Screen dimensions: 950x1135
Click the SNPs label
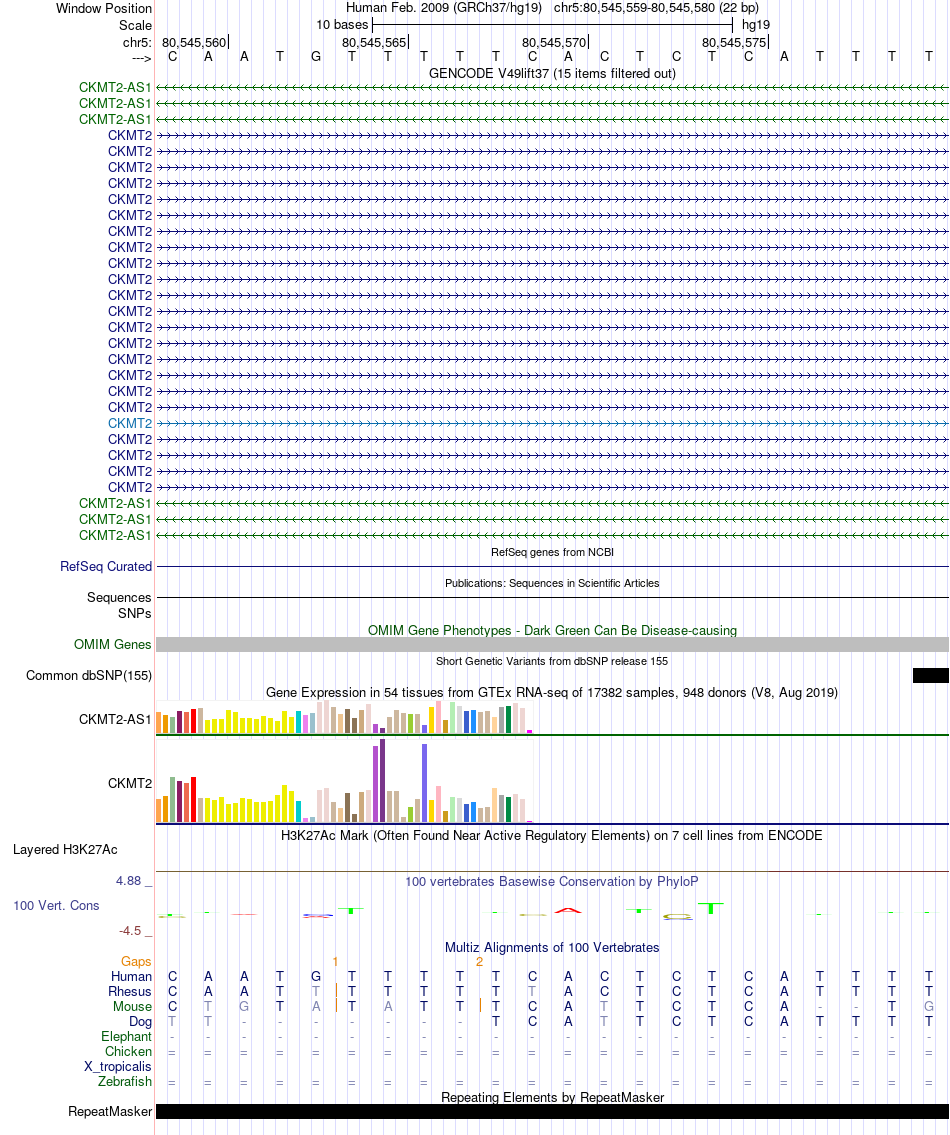tap(135, 614)
